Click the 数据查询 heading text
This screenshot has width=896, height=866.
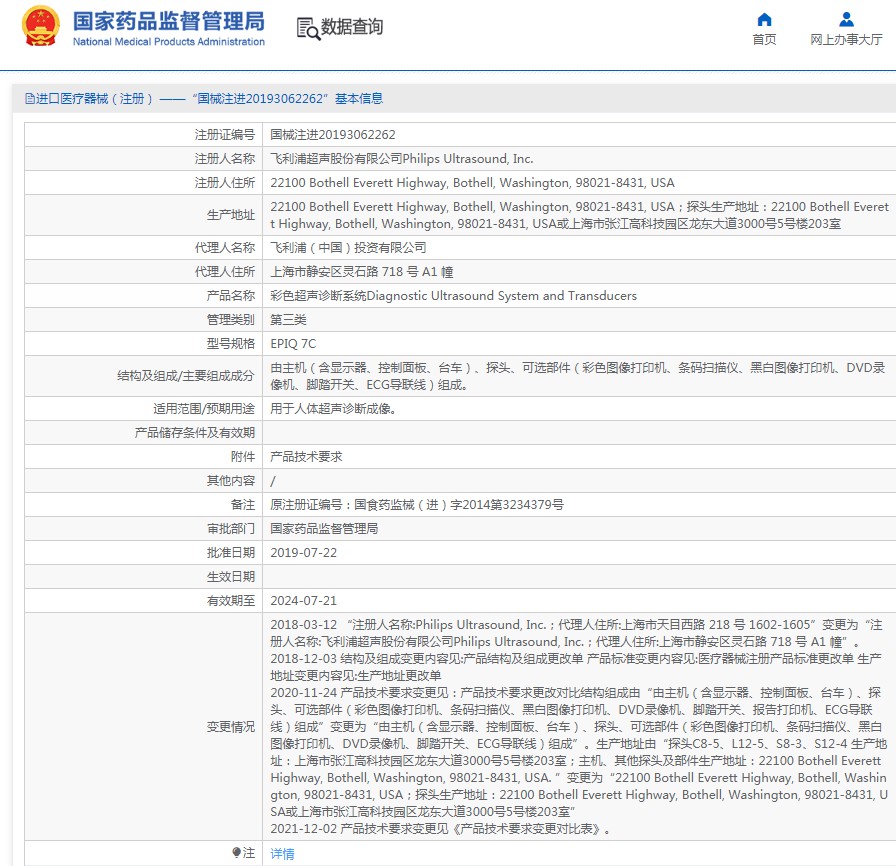[352, 27]
